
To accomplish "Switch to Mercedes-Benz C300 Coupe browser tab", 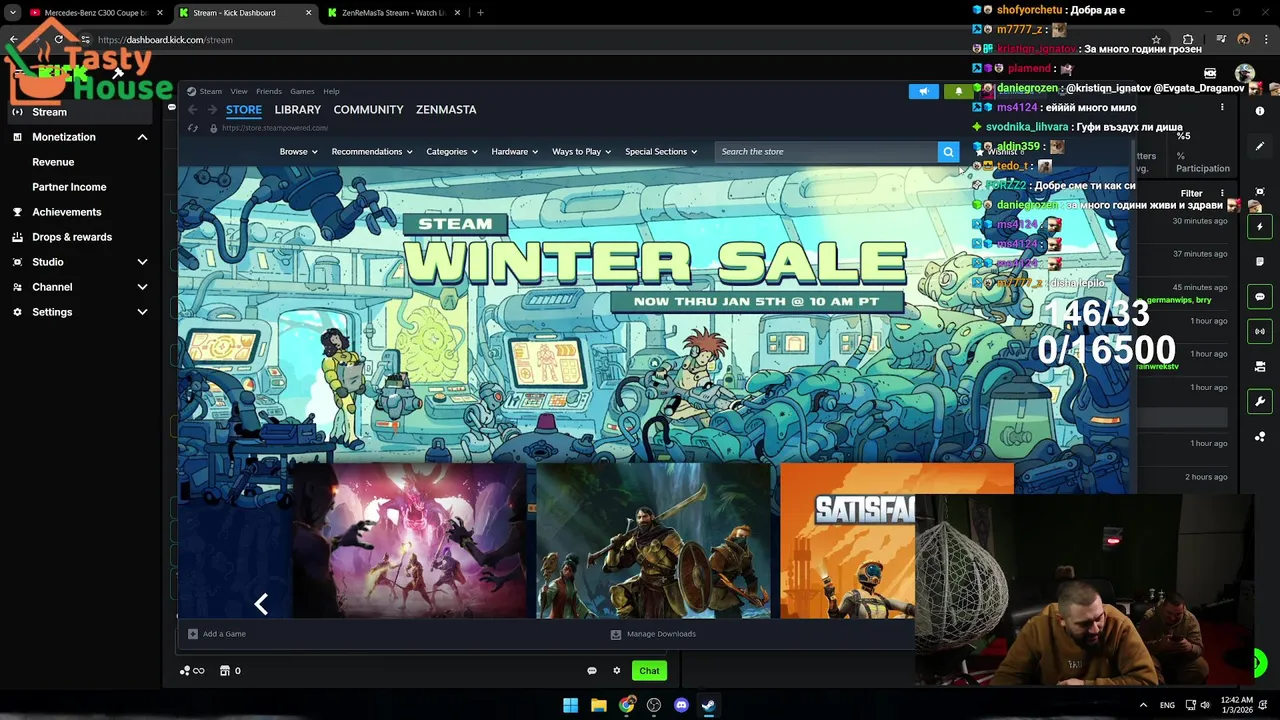I will [96, 13].
